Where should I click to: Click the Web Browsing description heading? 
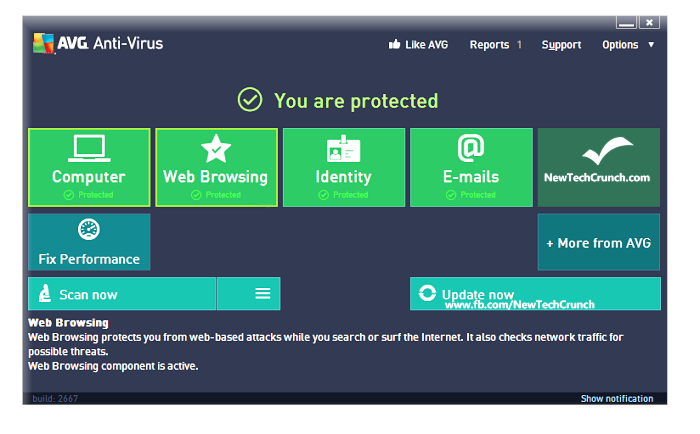[68, 322]
